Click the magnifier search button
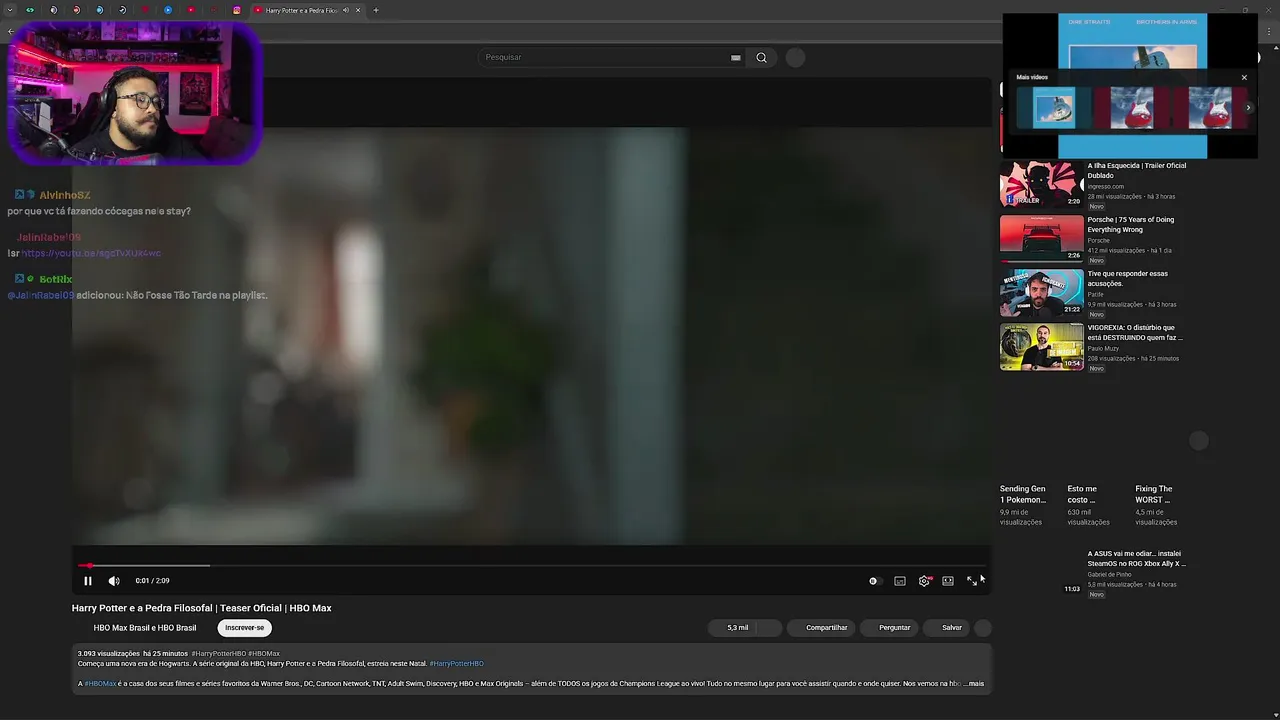Image resolution: width=1280 pixels, height=720 pixels. tap(762, 57)
